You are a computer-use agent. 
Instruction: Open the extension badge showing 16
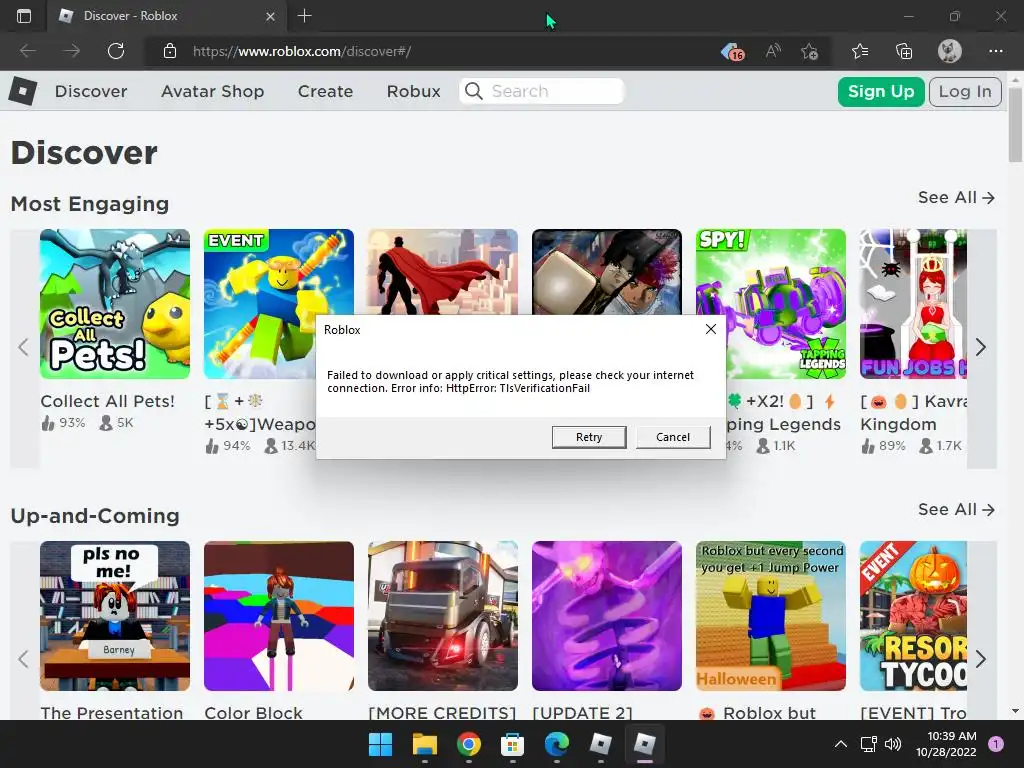(733, 52)
